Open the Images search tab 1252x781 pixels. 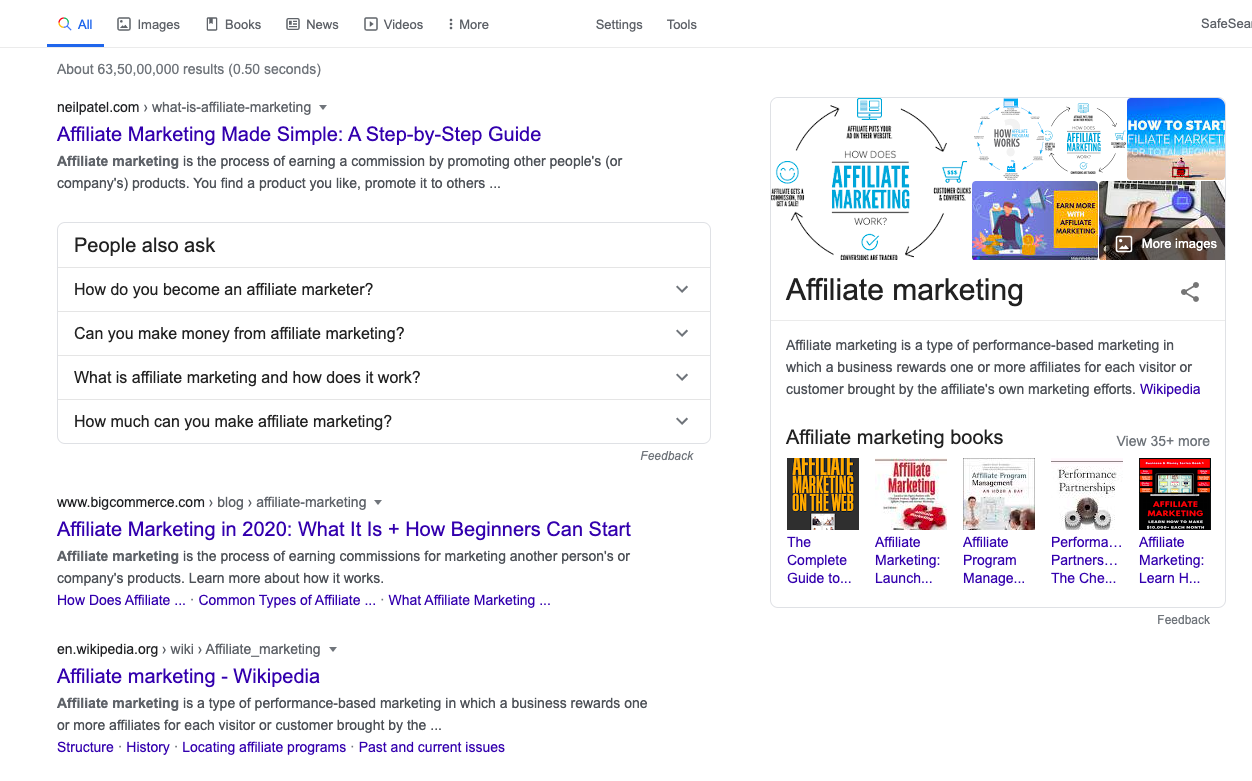[x=148, y=24]
